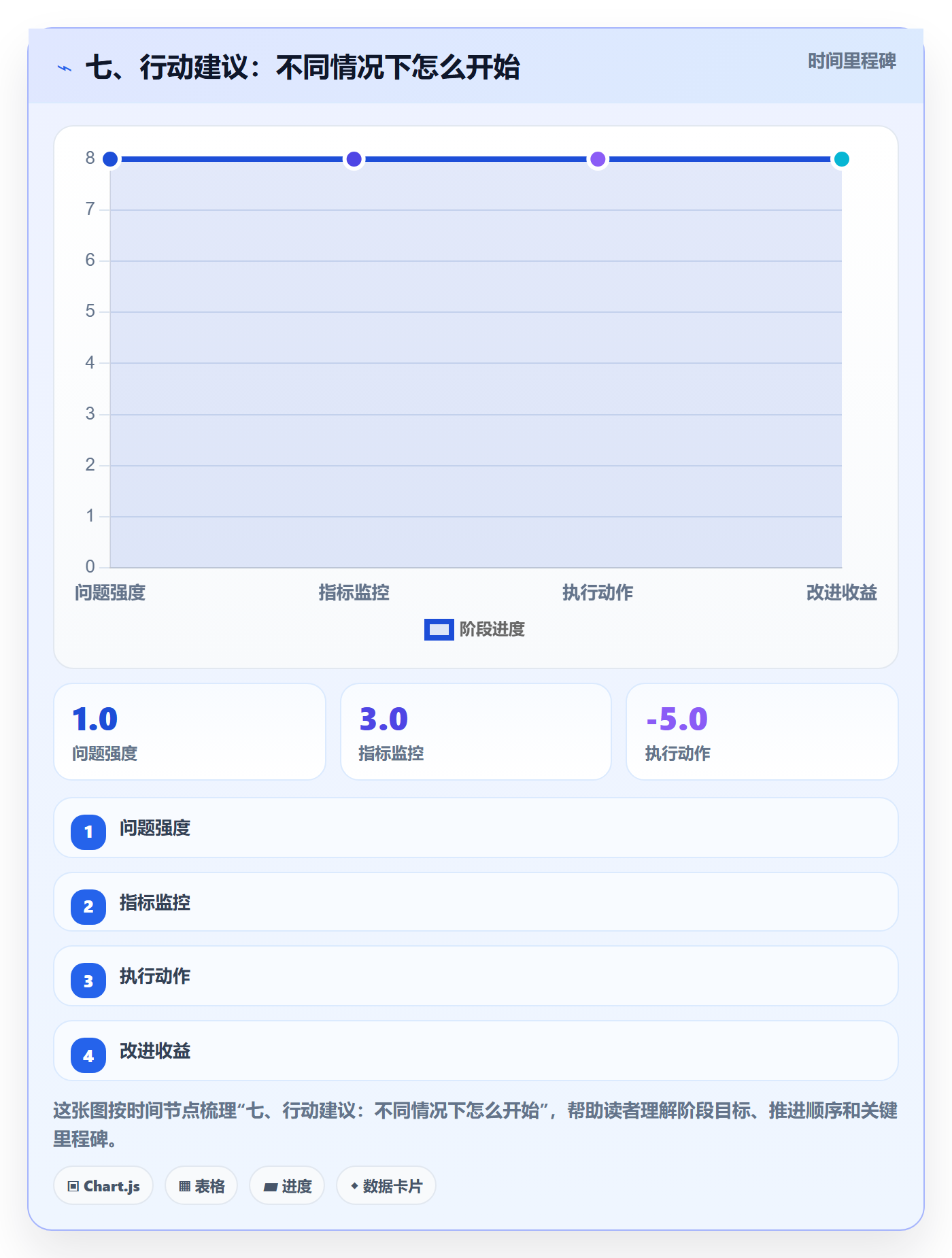952x1258 pixels.
Task: Open the -5.0 执行动作 stat card
Action: pyautogui.click(x=762, y=732)
